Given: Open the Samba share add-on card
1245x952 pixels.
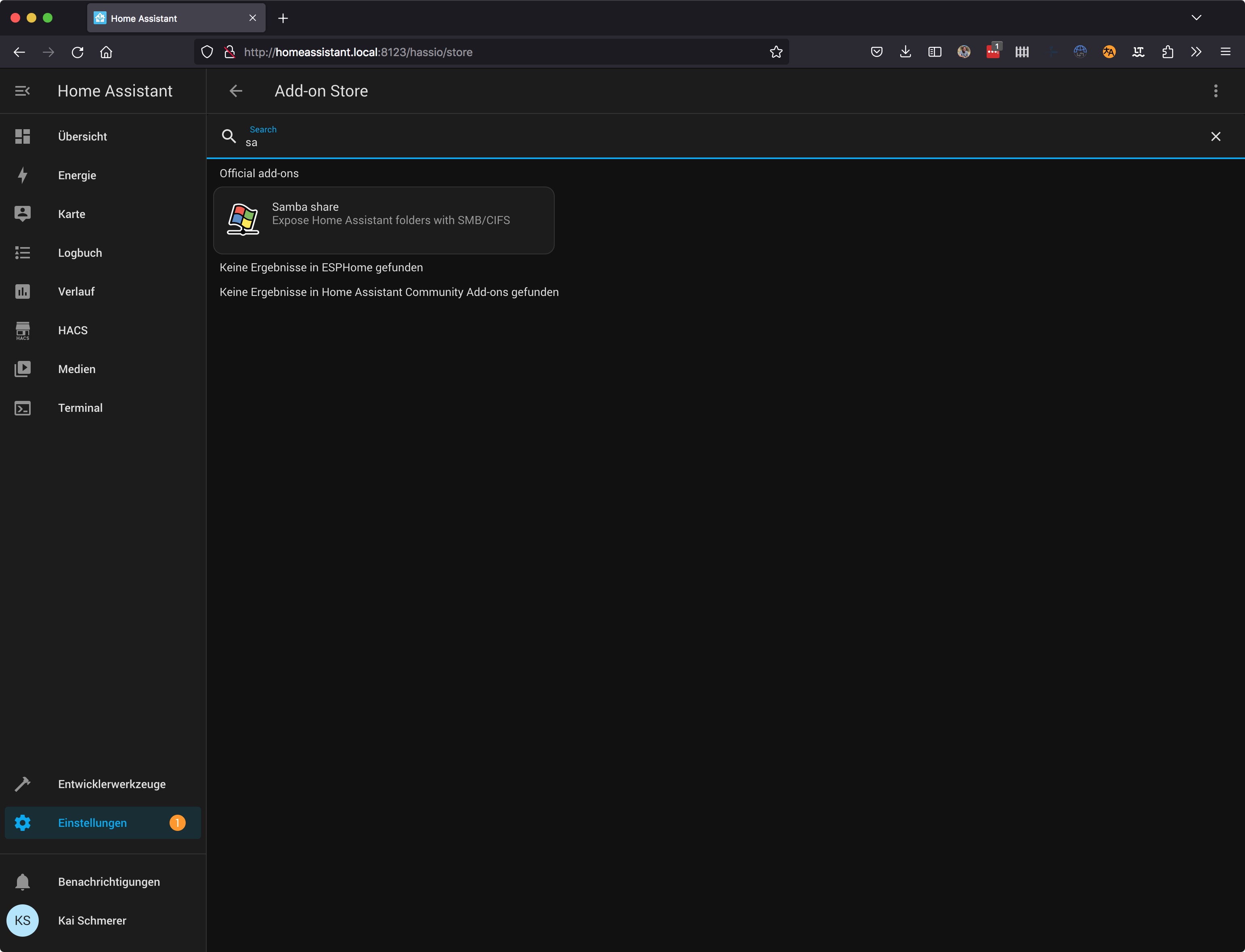Looking at the screenshot, I should (x=384, y=220).
